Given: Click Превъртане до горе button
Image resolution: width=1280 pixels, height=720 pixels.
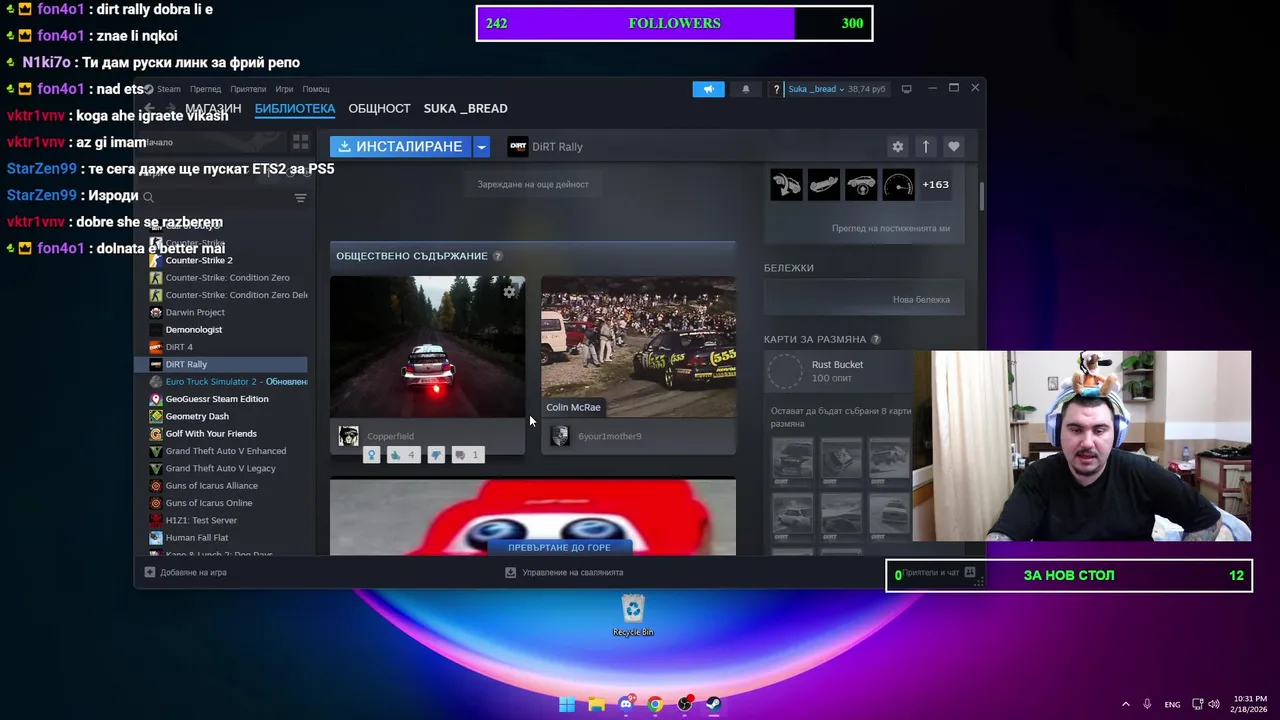Looking at the screenshot, I should pos(559,547).
